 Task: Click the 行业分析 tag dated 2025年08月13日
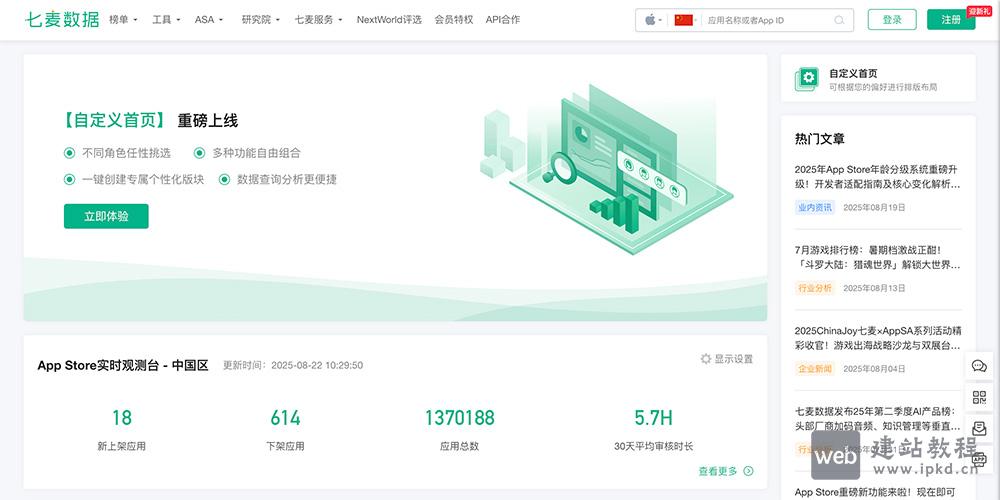coord(814,288)
